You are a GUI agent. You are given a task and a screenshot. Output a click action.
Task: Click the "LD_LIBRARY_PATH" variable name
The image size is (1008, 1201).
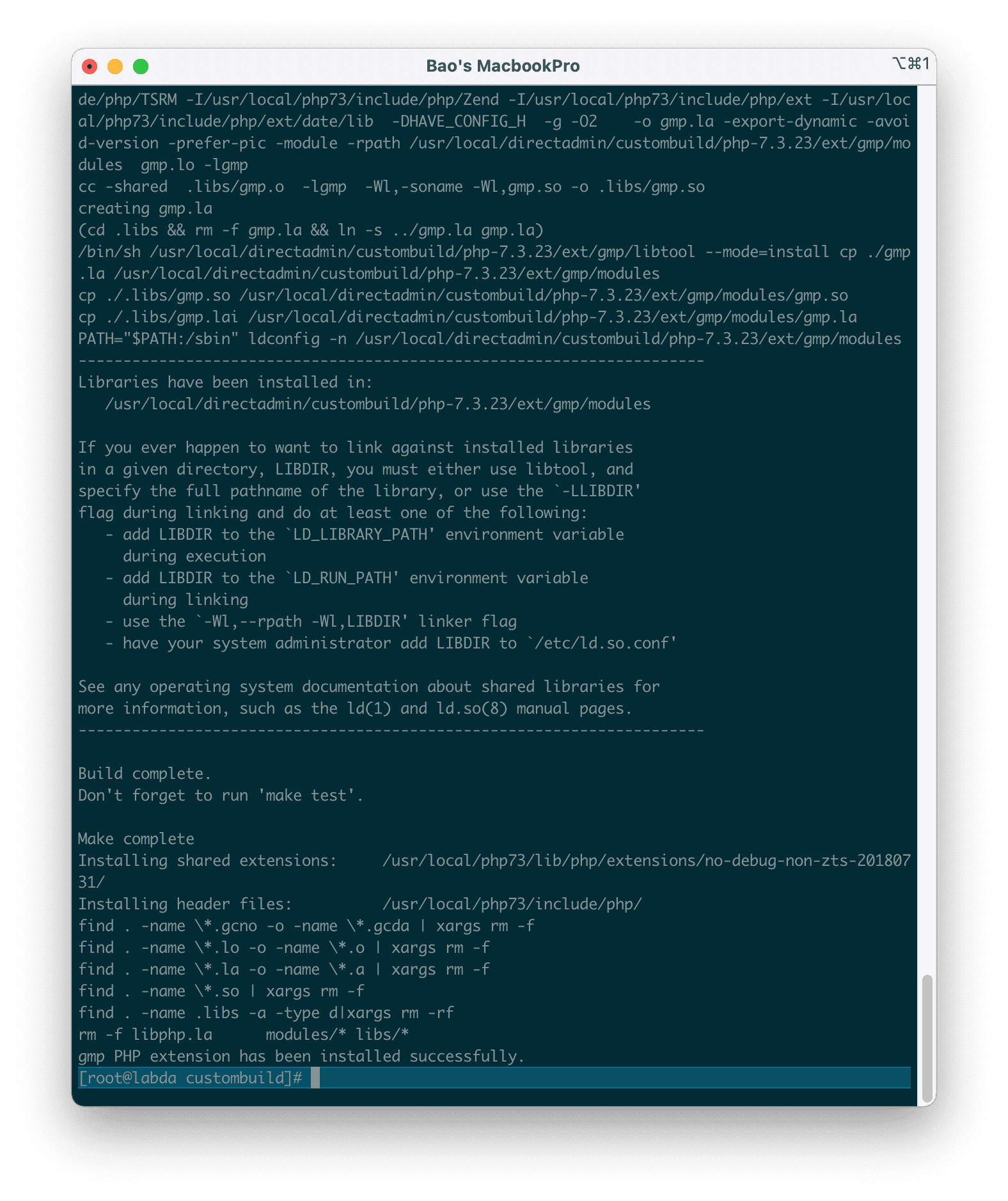pos(360,534)
